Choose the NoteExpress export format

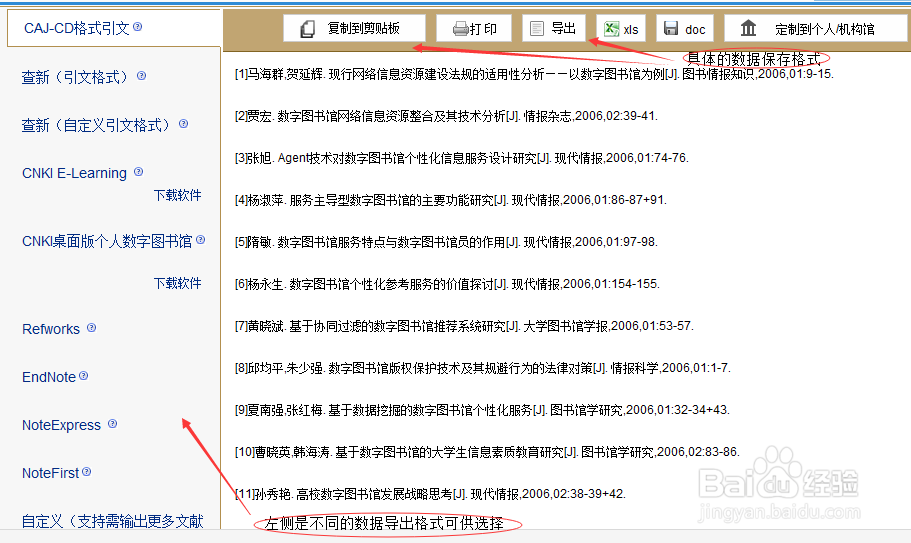click(62, 425)
